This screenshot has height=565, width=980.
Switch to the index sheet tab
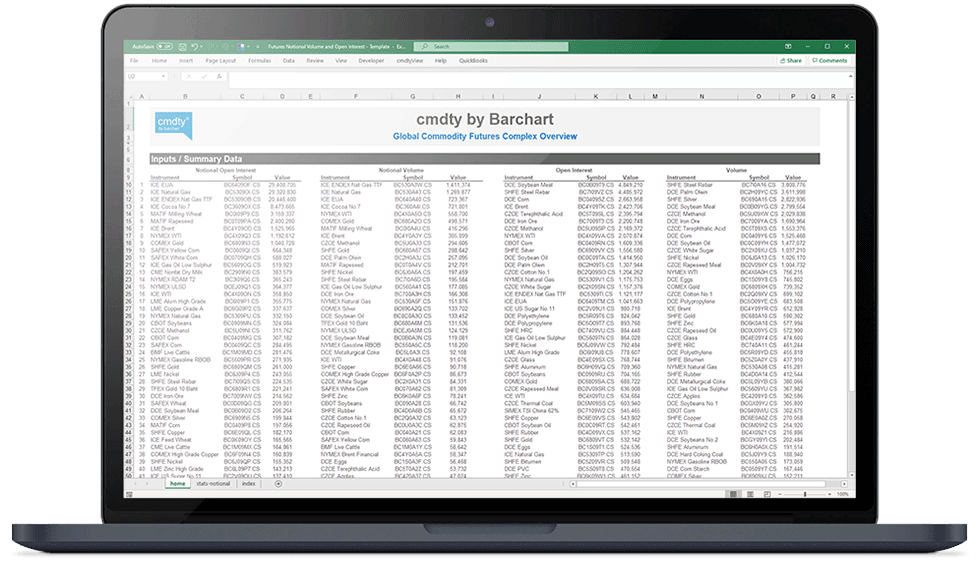click(x=248, y=484)
